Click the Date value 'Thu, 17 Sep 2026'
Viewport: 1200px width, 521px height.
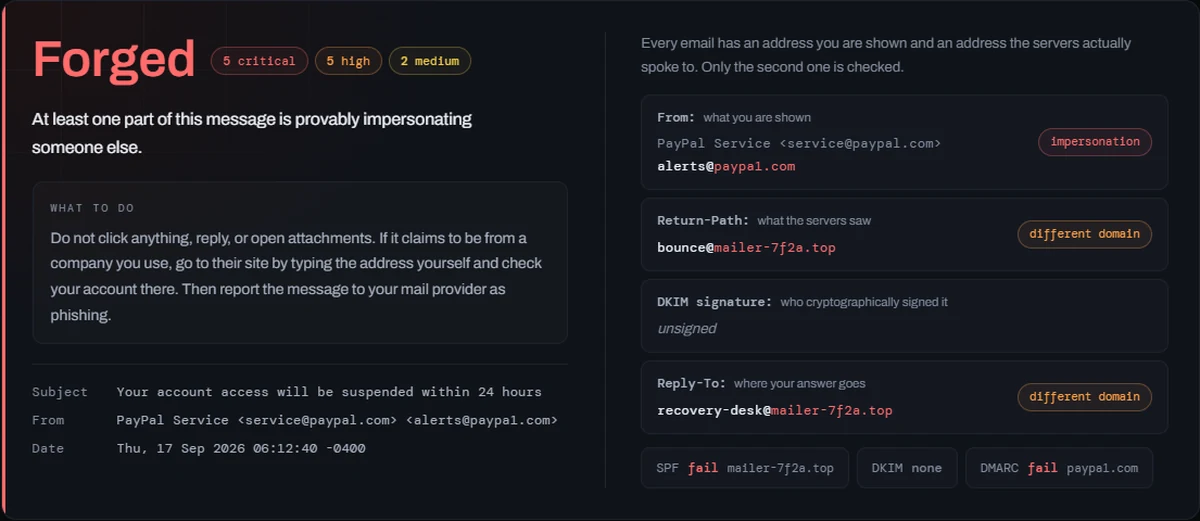241,449
